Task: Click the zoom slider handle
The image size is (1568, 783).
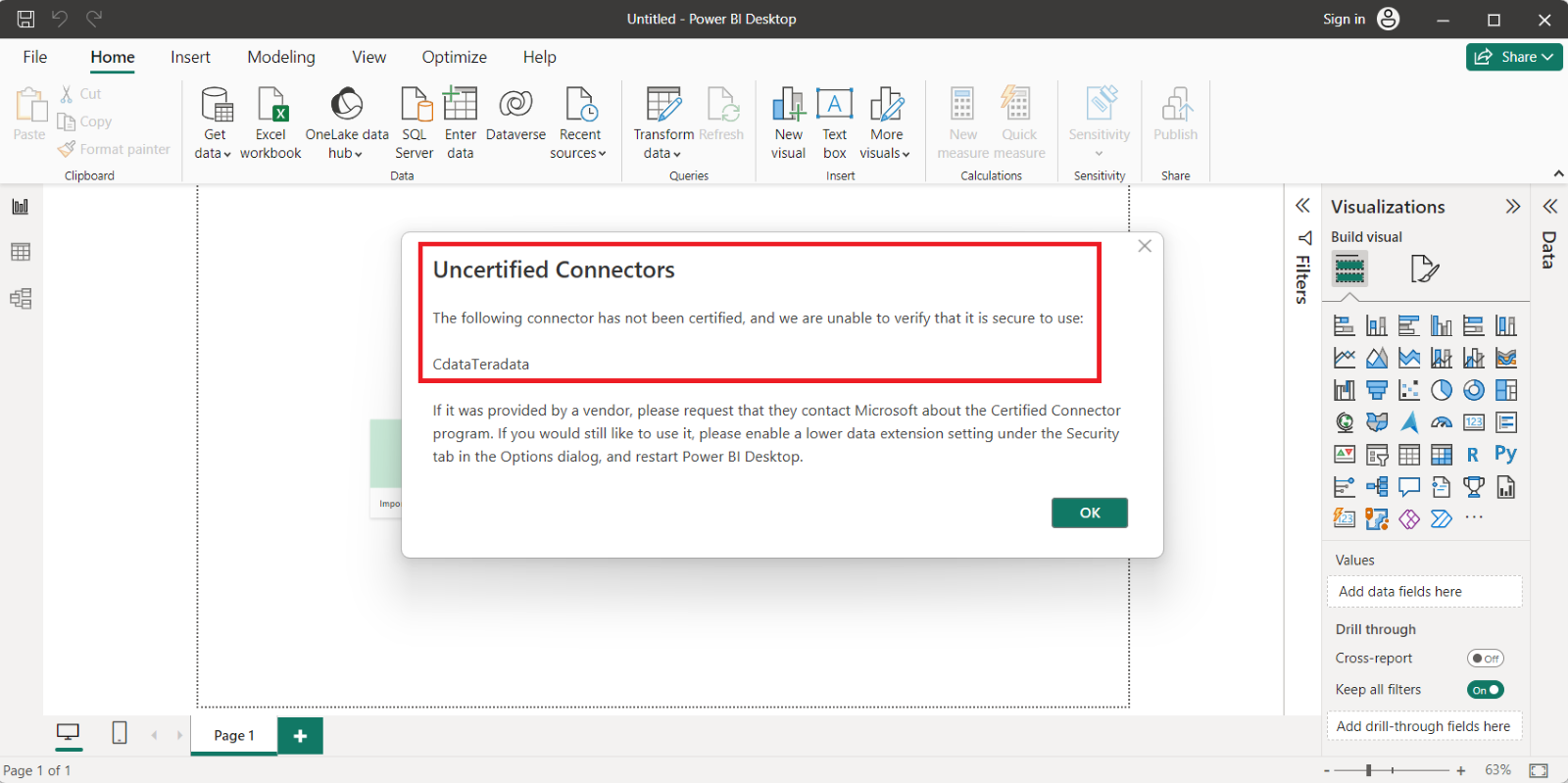Action: [x=1368, y=770]
